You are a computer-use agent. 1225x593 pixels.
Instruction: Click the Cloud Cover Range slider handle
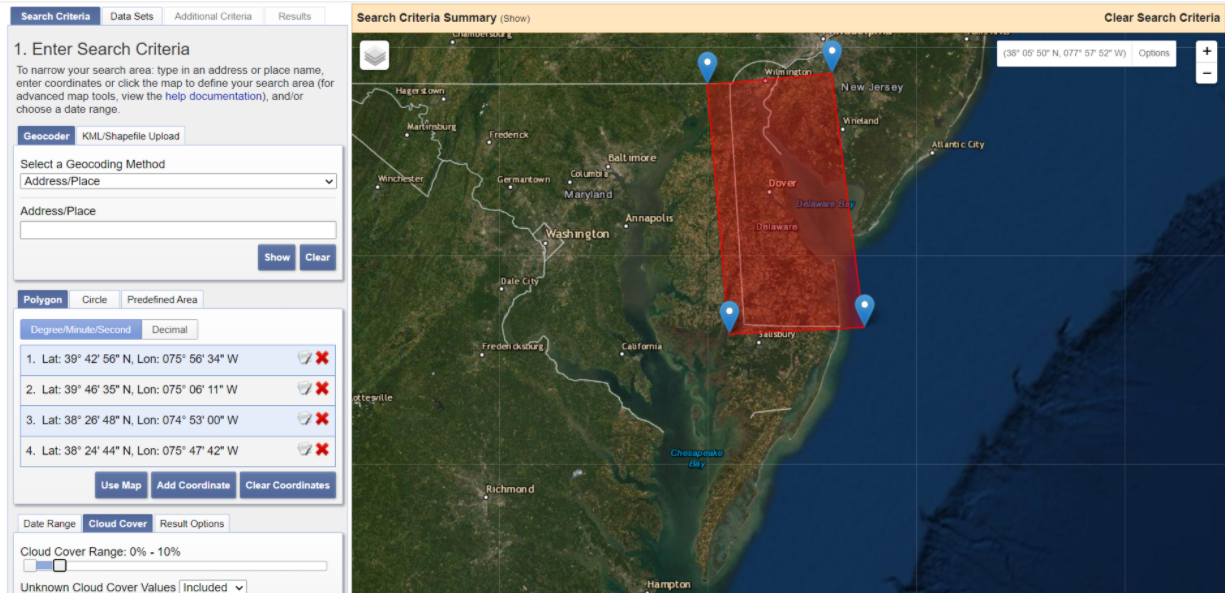point(59,566)
